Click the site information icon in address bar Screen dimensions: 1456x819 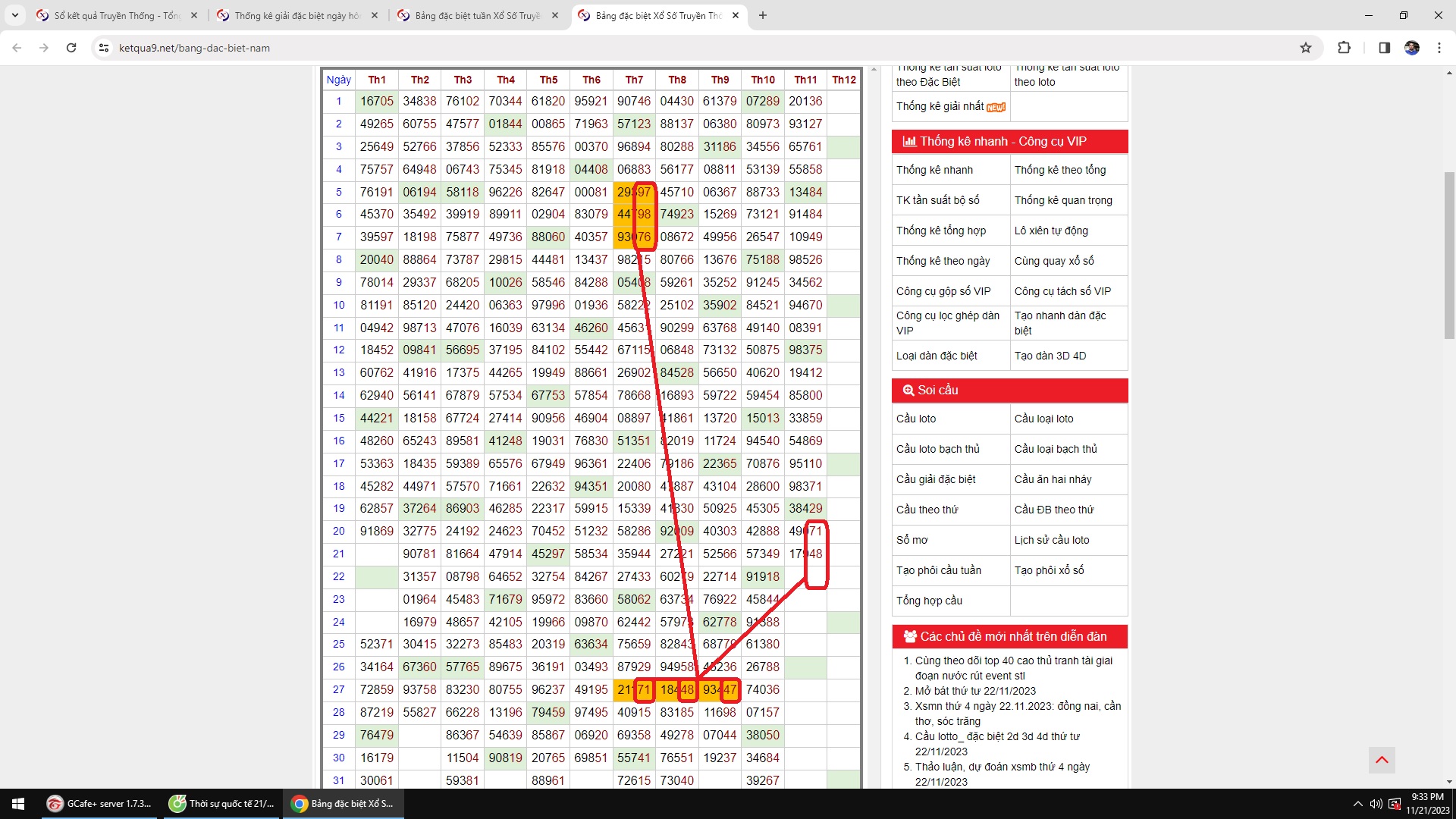pos(104,48)
